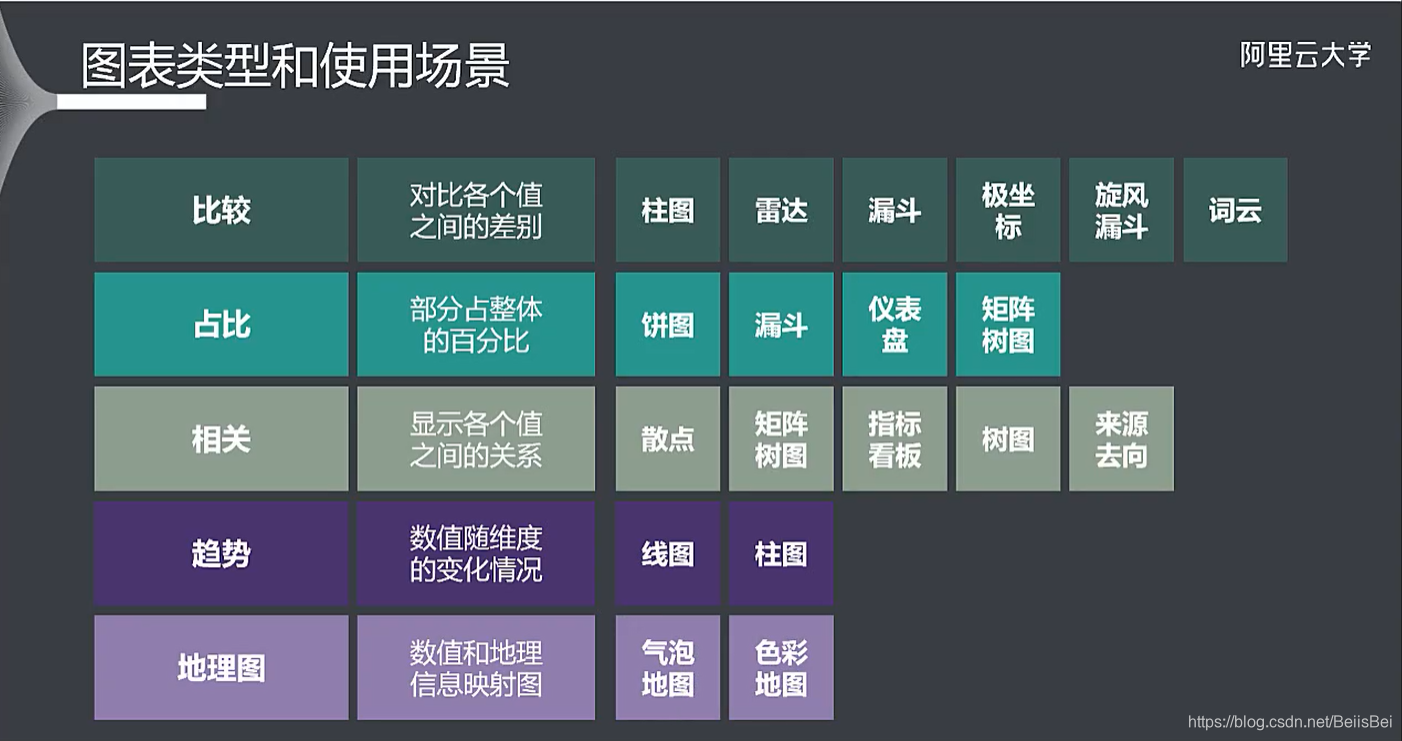Open the 饼图 chart tile
The image size is (1402, 741).
667,324
